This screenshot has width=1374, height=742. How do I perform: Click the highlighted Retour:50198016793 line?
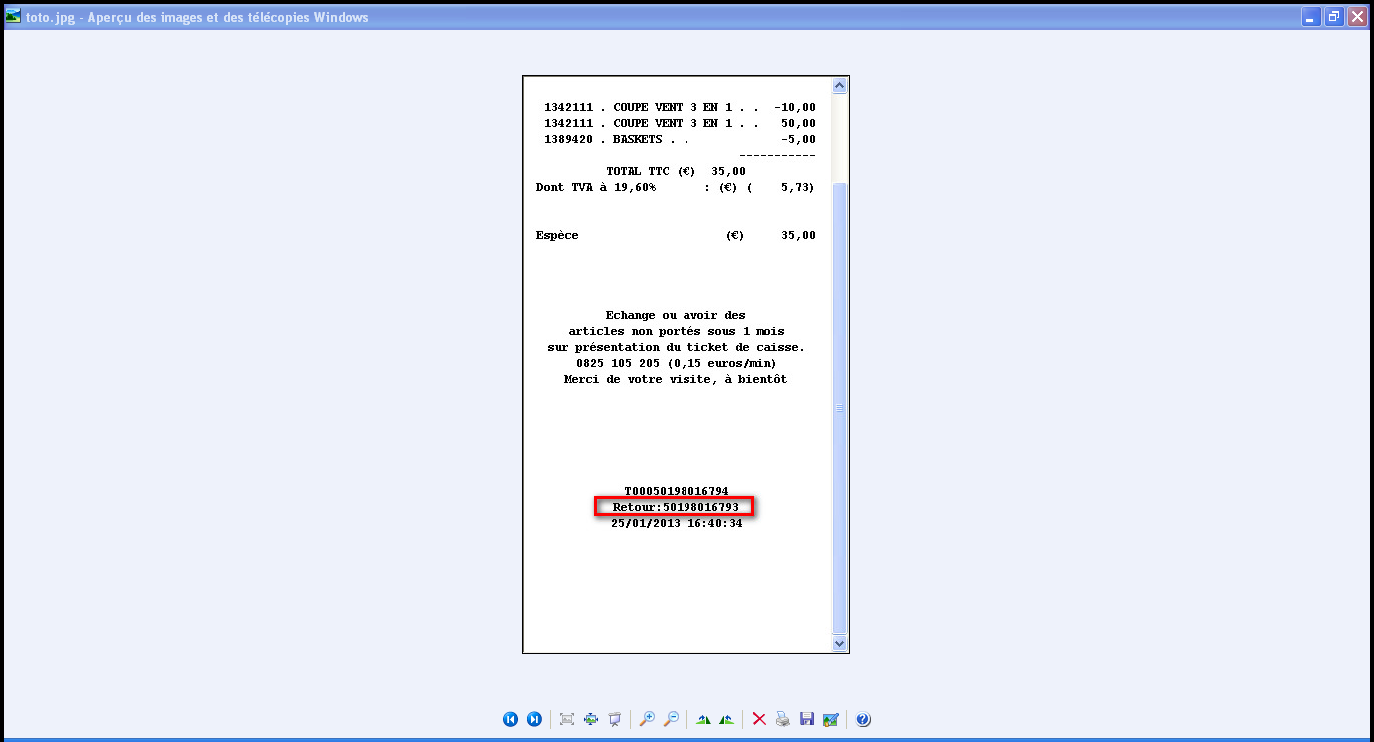tap(675, 507)
